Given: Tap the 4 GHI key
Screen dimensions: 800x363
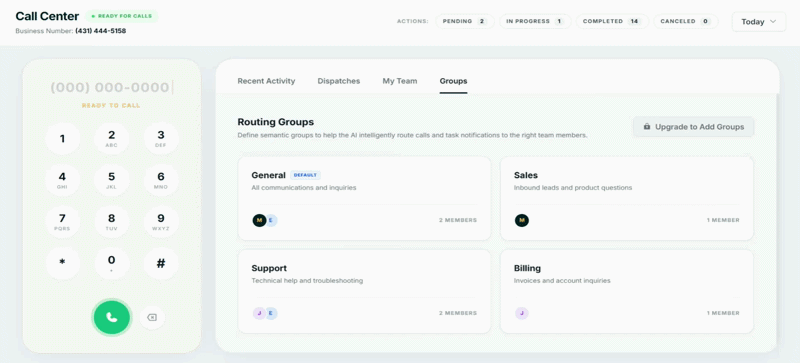Looking at the screenshot, I should 62,180.
